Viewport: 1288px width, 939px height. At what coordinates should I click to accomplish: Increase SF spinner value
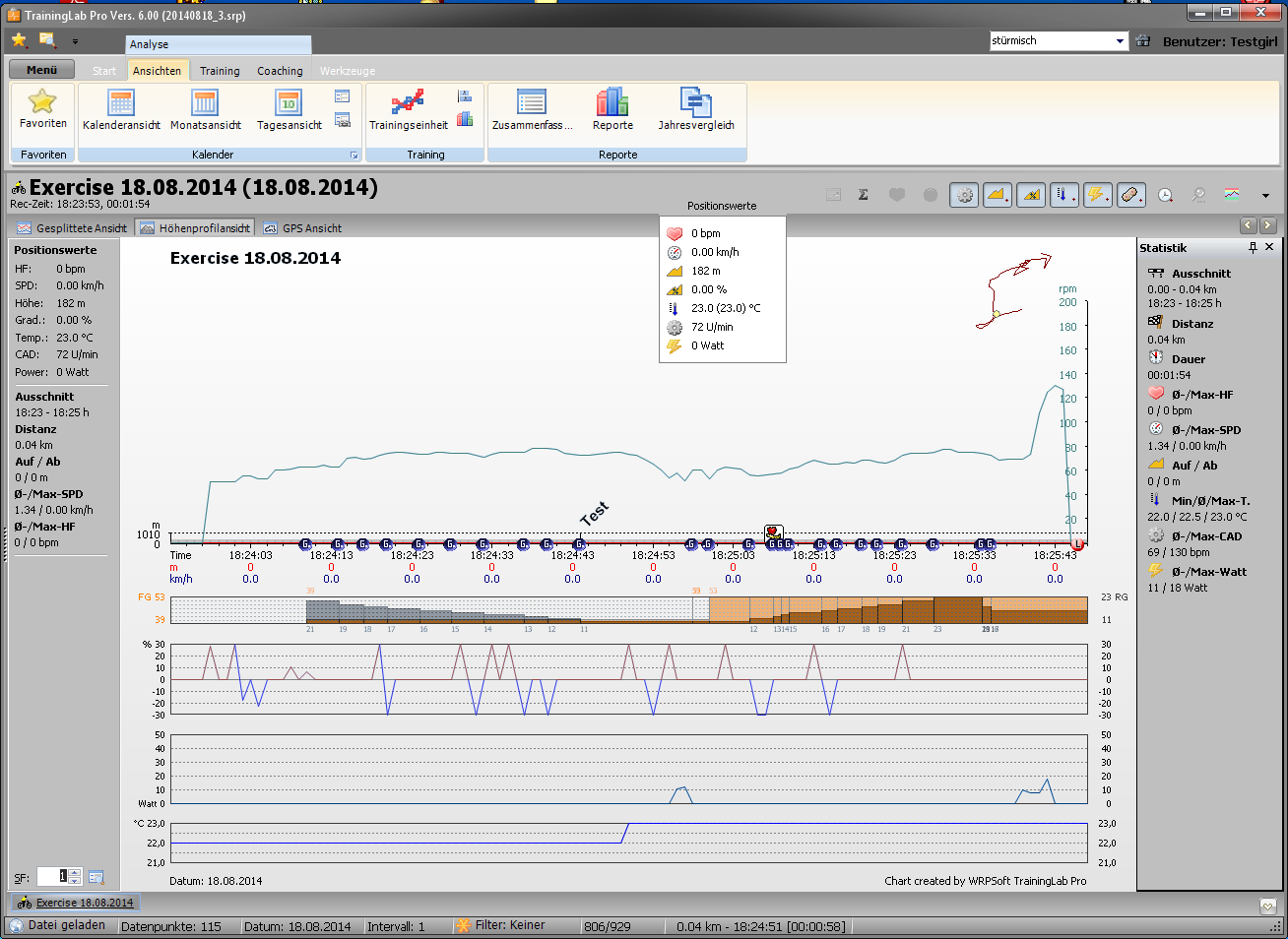(75, 873)
